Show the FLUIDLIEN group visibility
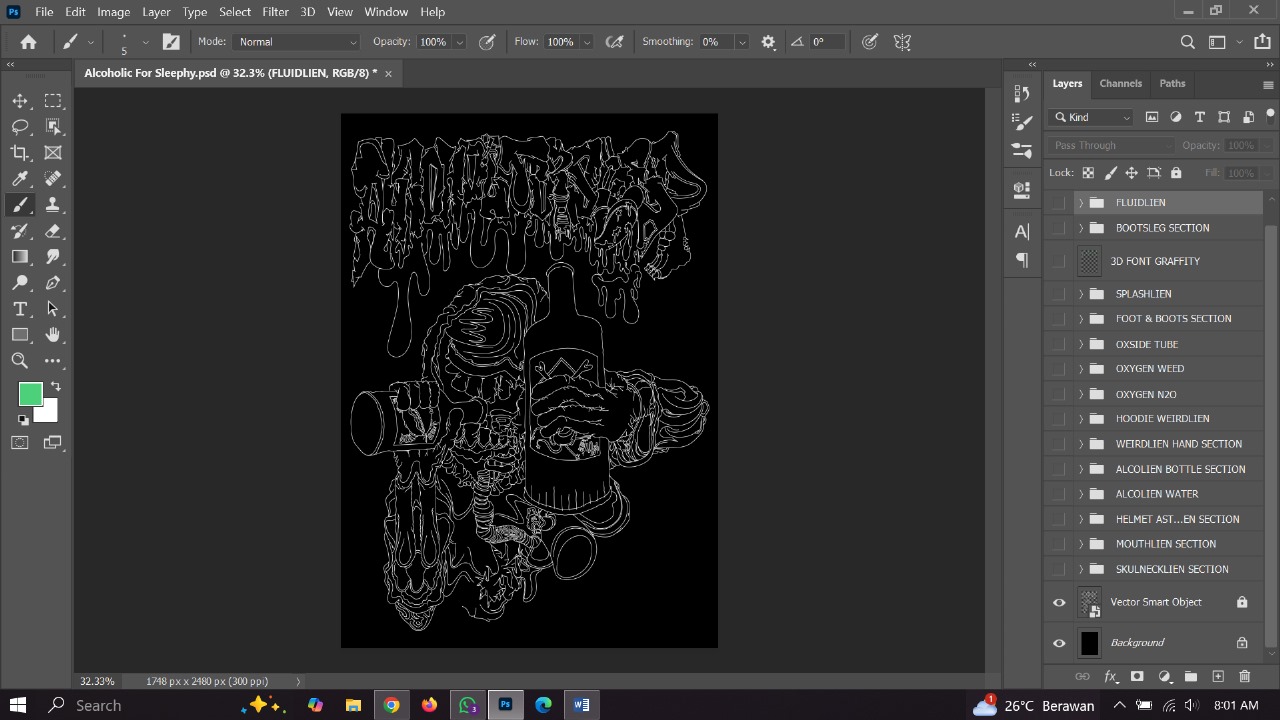This screenshot has height=720, width=1280. (x=1059, y=202)
